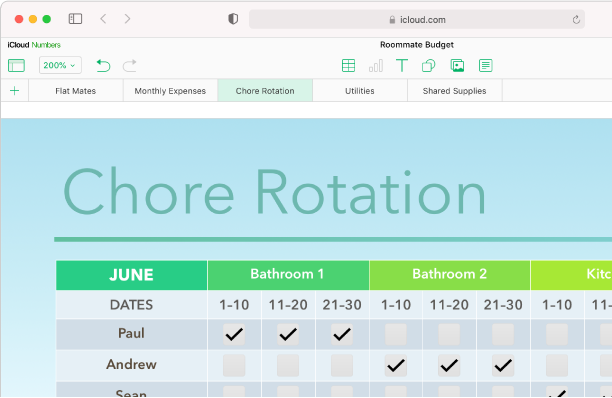Select the 1-10 cell under Bathroom 2
Viewport: 612px width, 398px height.
point(396,305)
